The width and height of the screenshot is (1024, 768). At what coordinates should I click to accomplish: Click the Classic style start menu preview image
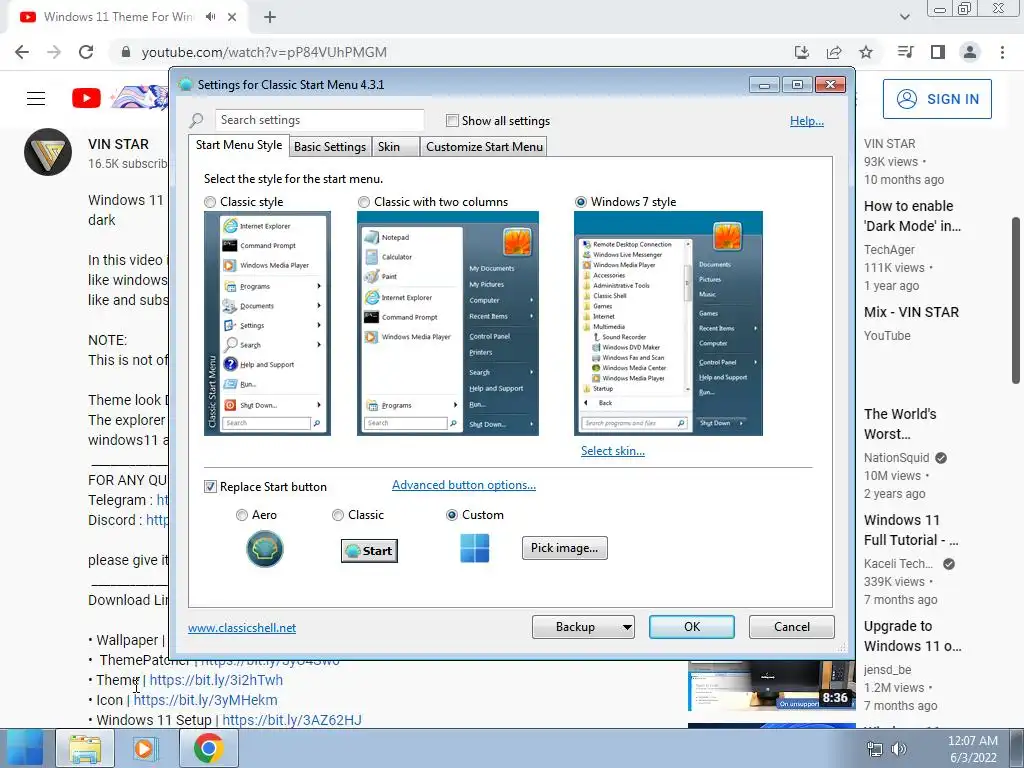click(x=267, y=323)
